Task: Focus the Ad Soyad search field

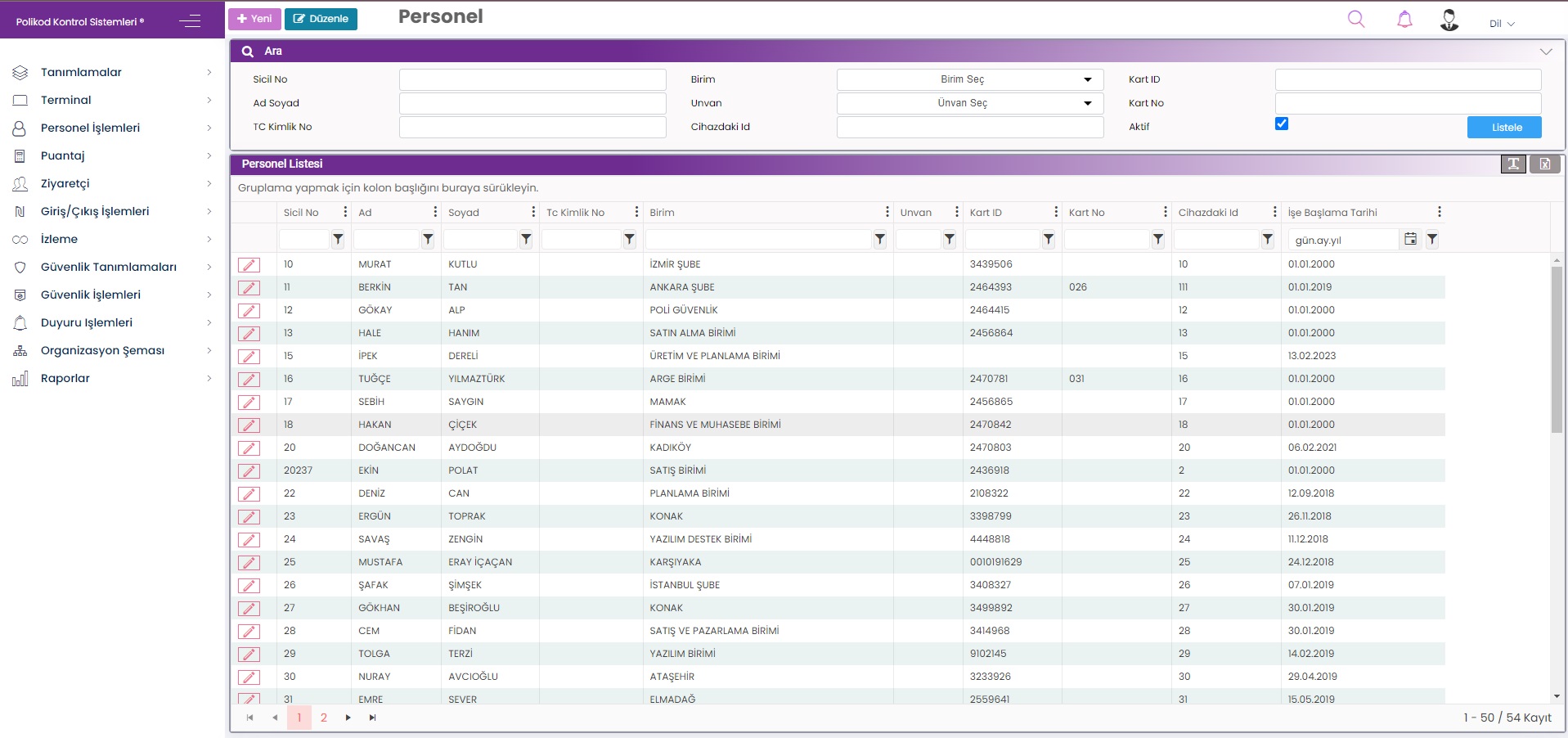Action: 532,103
